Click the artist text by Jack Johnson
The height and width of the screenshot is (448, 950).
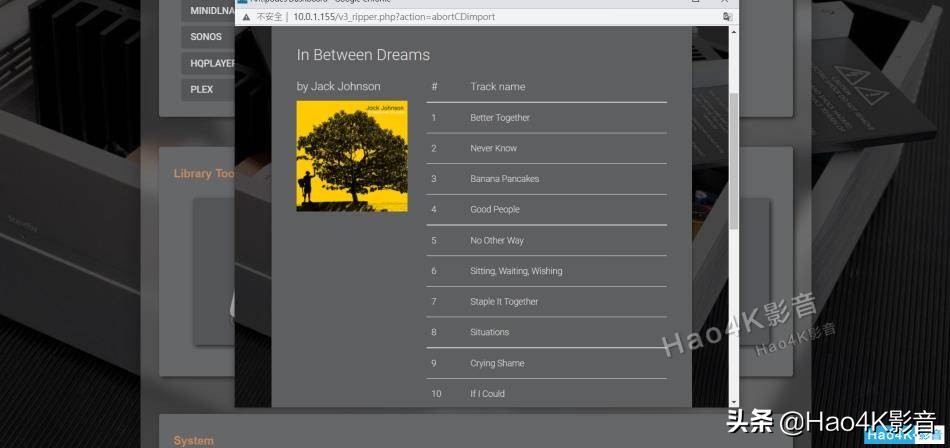(x=338, y=86)
